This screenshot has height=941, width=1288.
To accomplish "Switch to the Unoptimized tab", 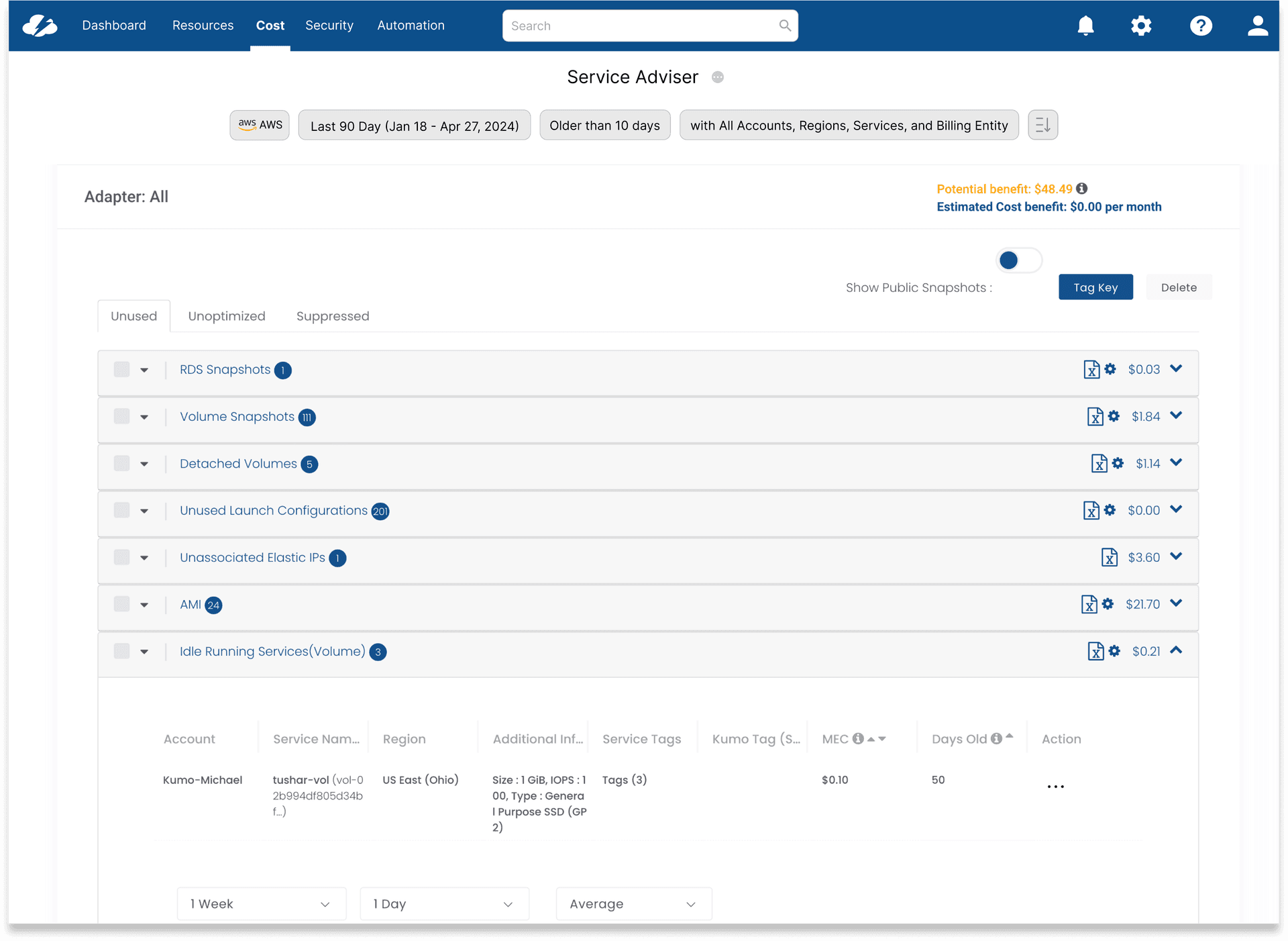I will tap(227, 316).
